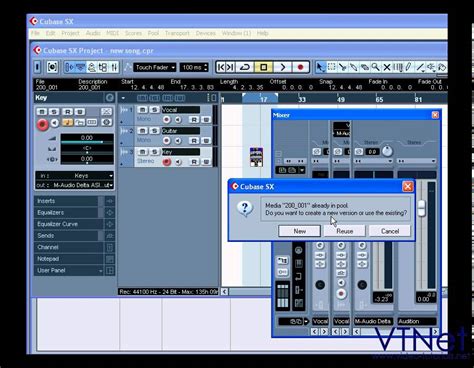Viewport: 474px width, 368px height.
Task: Select the Range Selection tool
Action: (x=331, y=67)
